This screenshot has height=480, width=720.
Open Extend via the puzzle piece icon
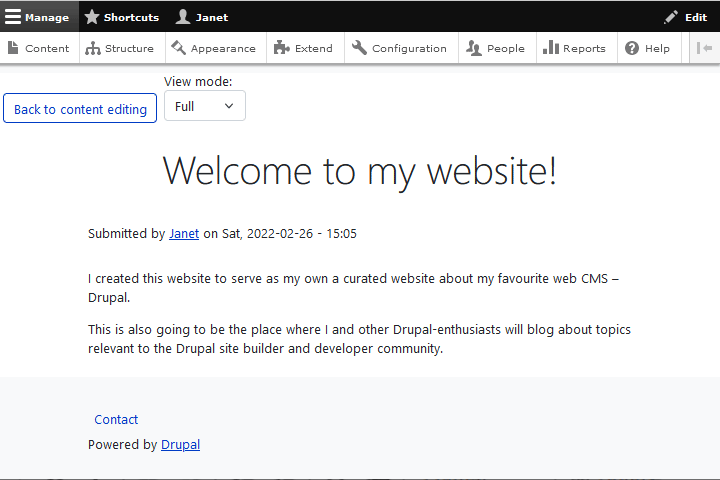[282, 48]
